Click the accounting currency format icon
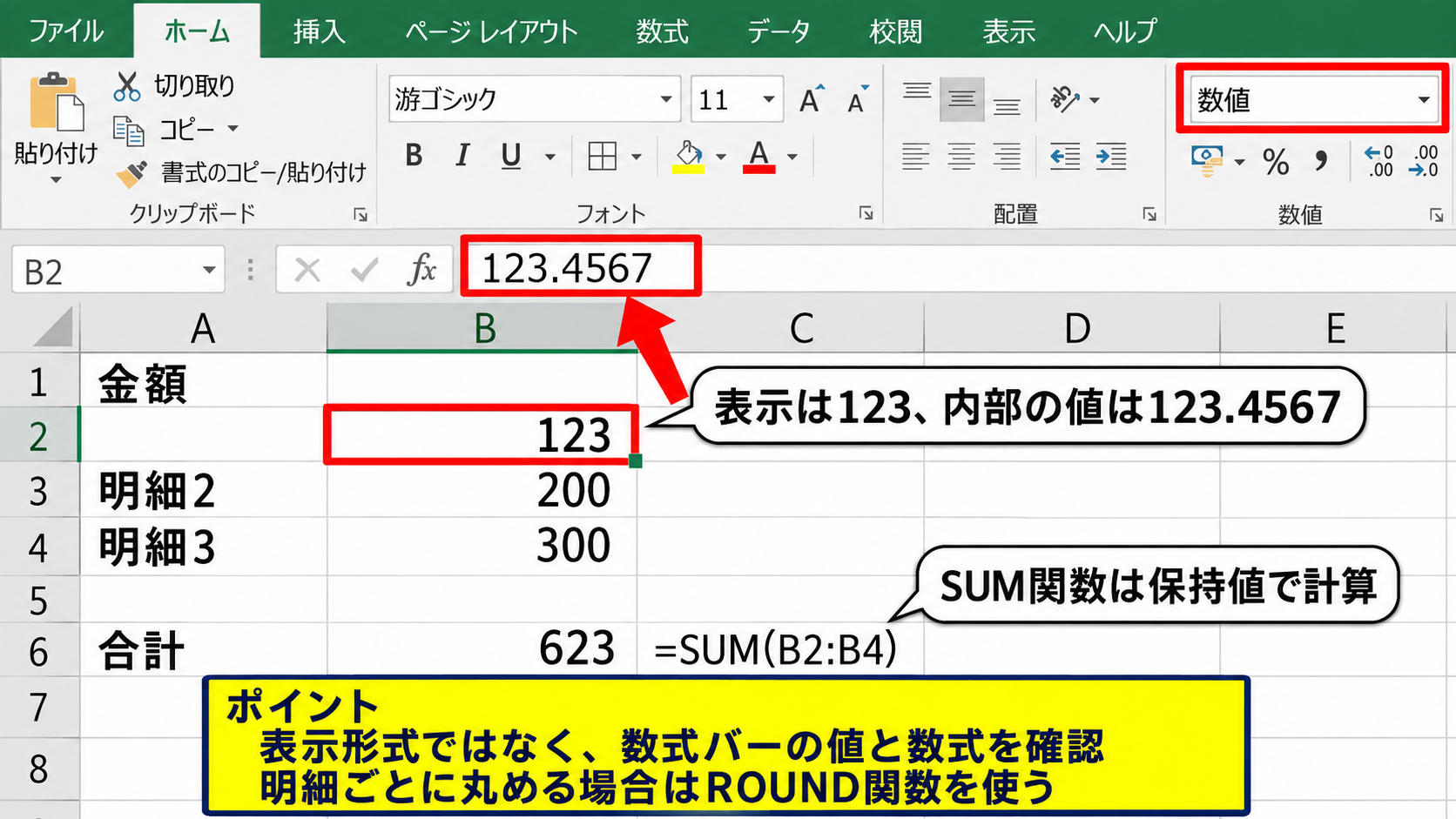The image size is (1456, 819). point(1207,160)
